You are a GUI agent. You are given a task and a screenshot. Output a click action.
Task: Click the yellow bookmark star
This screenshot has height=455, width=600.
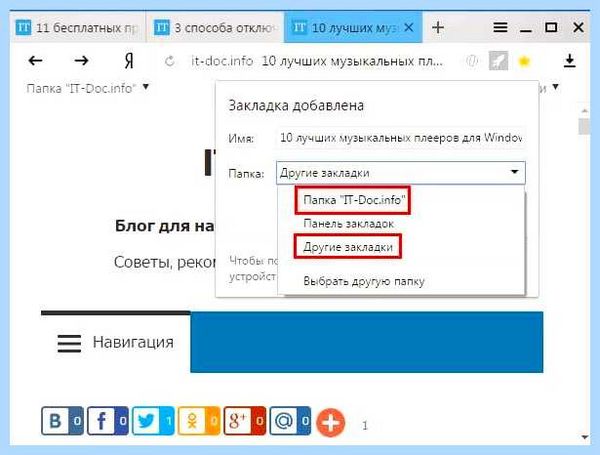click(524, 61)
